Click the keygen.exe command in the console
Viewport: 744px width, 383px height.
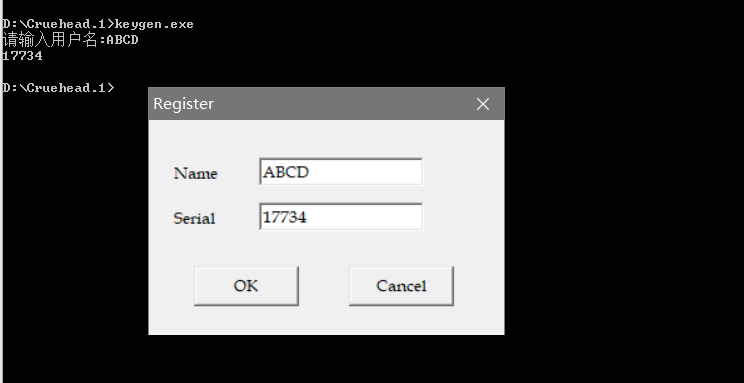click(154, 24)
